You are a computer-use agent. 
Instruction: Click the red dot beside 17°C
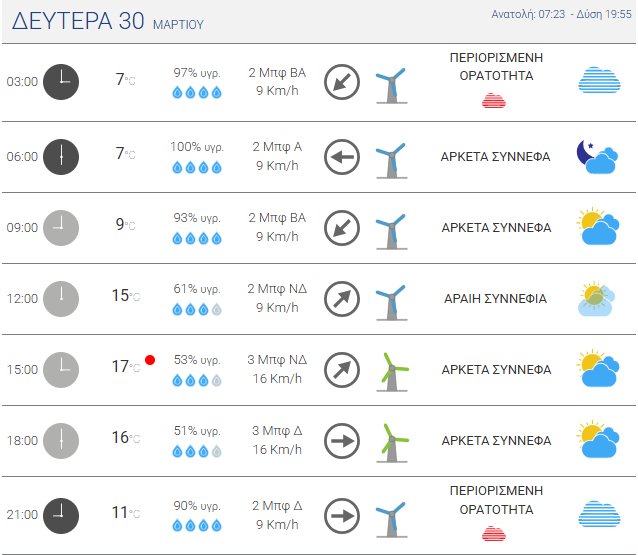150,360
